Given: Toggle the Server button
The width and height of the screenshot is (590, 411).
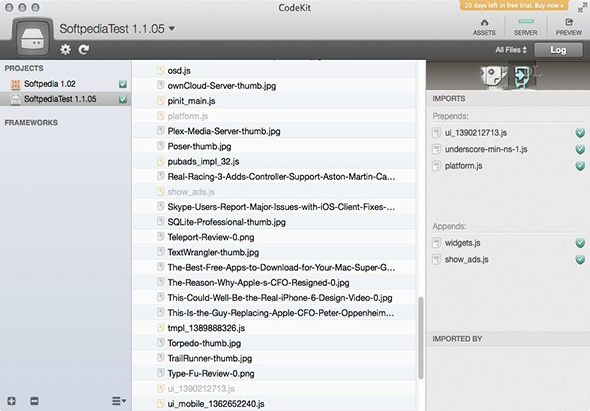Looking at the screenshot, I should pos(526,27).
